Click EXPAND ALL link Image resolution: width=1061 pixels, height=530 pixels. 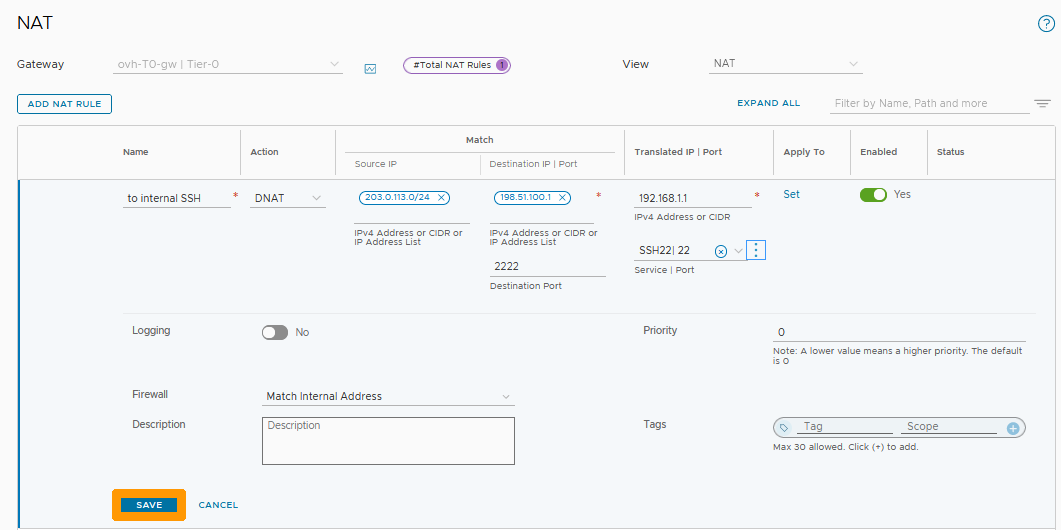[768, 103]
